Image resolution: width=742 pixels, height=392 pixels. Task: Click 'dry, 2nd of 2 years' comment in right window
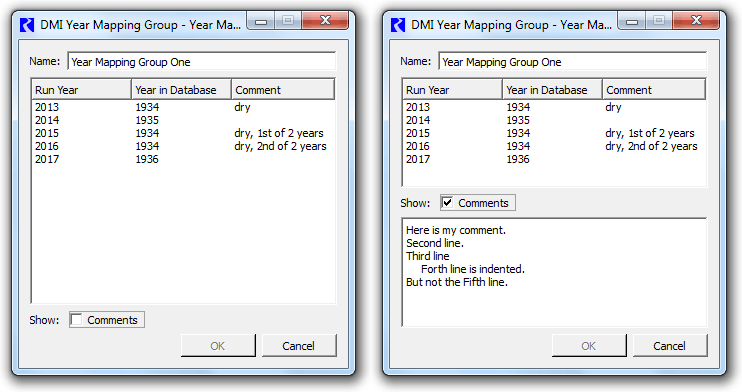[651, 146]
